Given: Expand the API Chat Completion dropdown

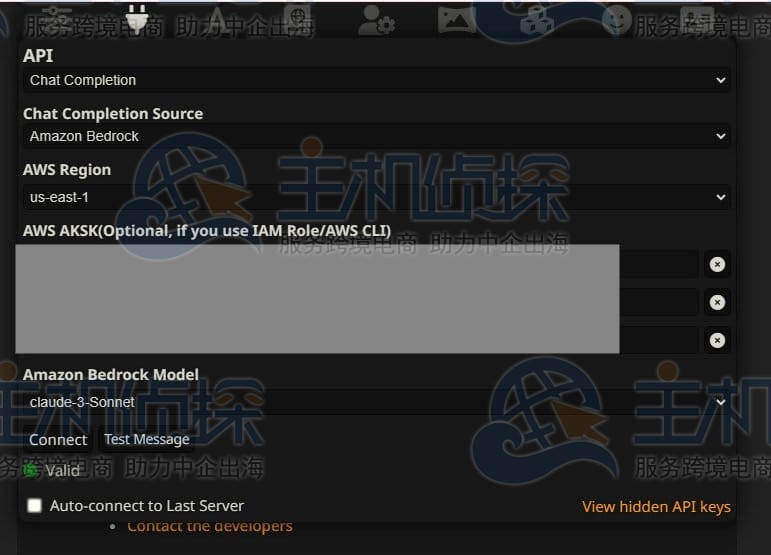Looking at the screenshot, I should pyautogui.click(x=377, y=80).
